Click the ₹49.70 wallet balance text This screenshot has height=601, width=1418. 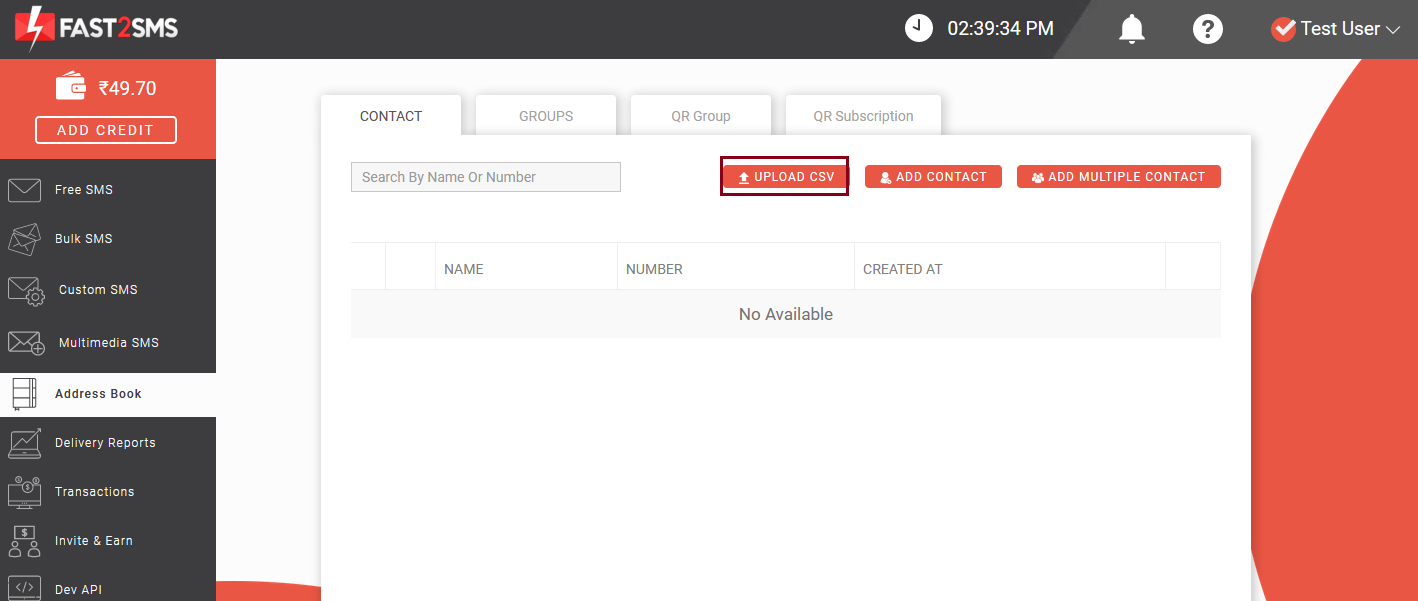tap(127, 88)
